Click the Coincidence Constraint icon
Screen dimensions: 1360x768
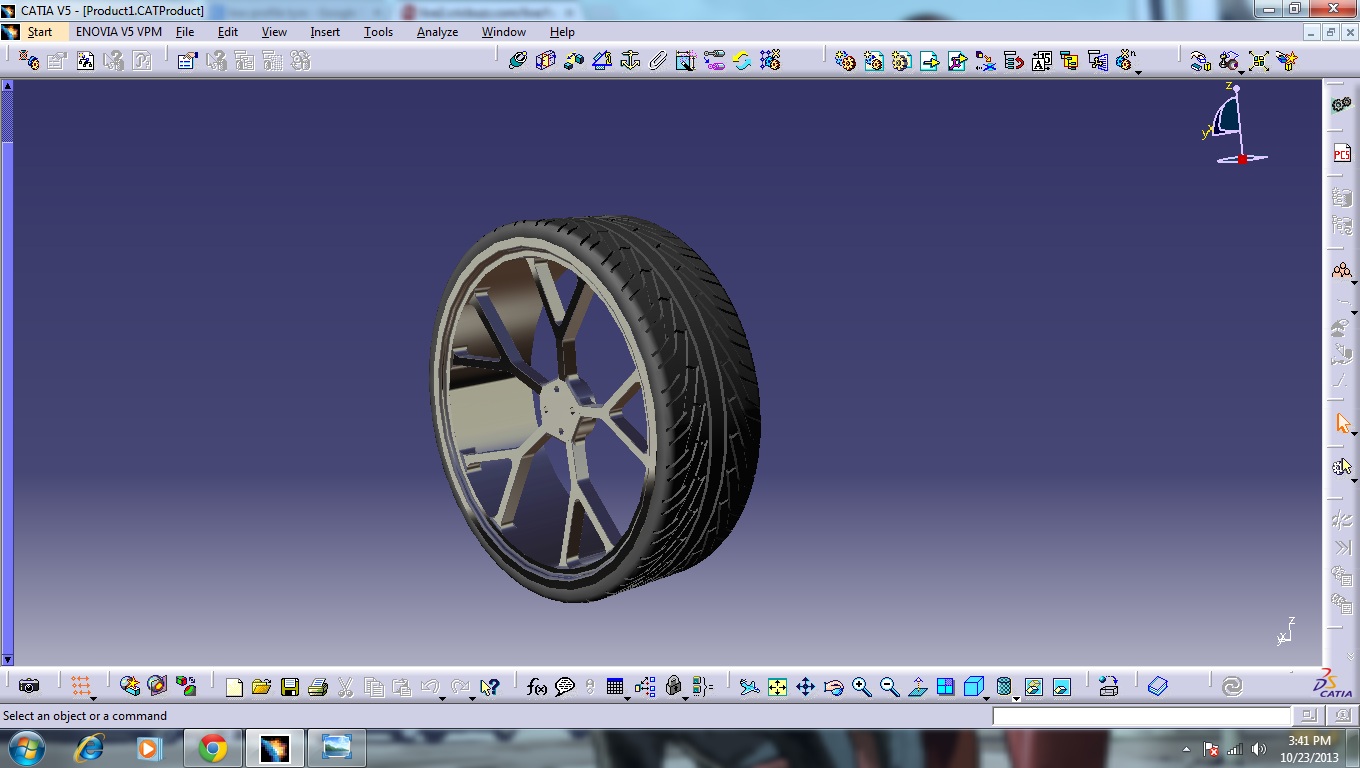pyautogui.click(x=517, y=60)
